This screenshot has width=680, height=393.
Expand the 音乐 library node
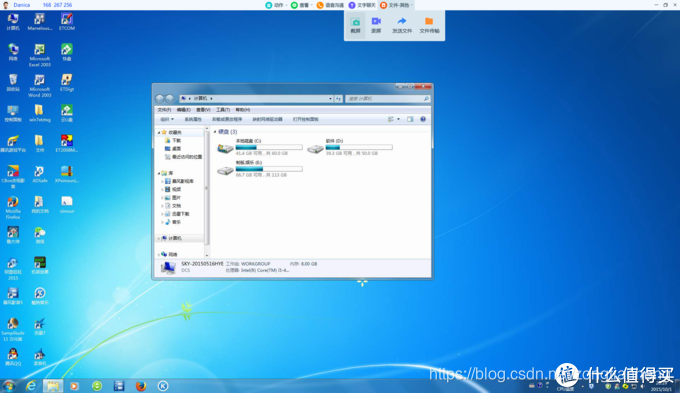click(x=163, y=222)
